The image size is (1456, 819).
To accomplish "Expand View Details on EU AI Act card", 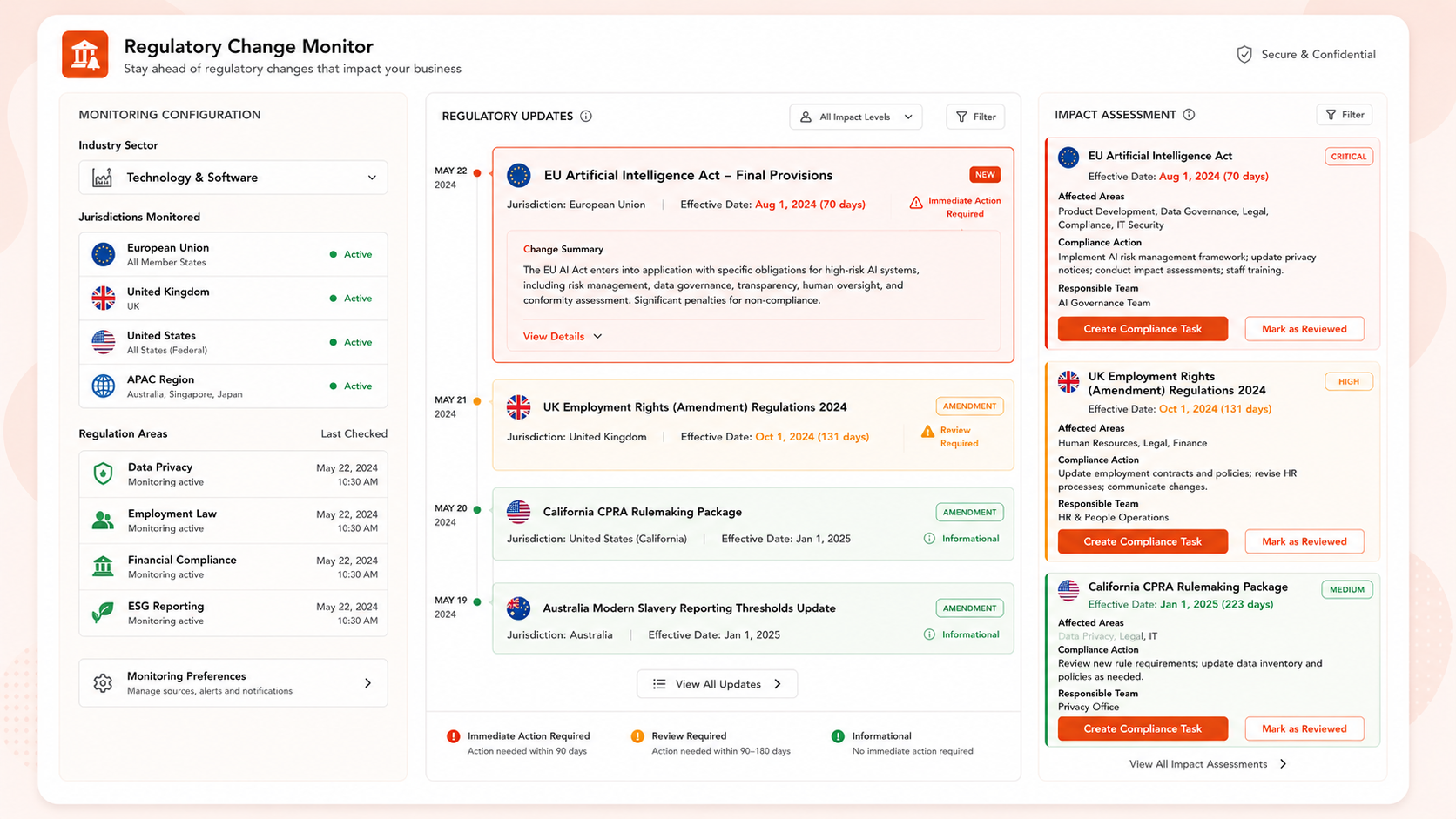I will click(563, 336).
